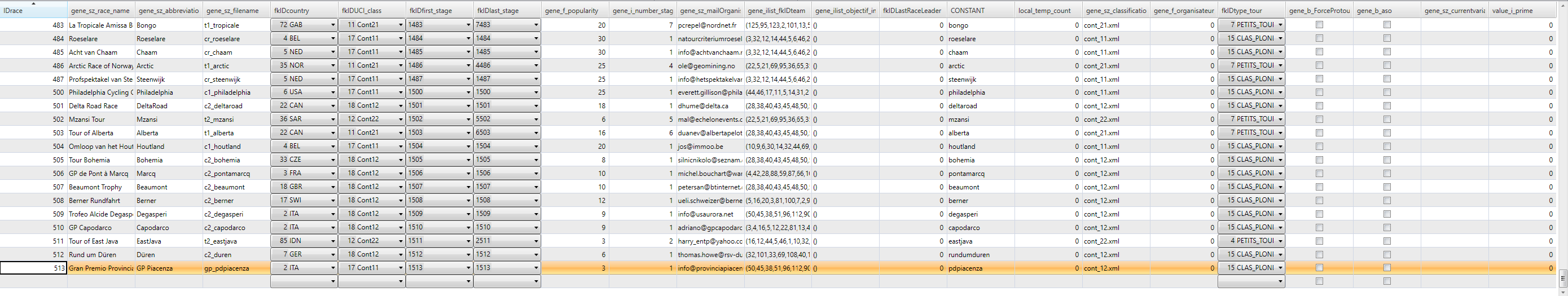The width and height of the screenshot is (1568, 296).
Task: Open type tour dropdown for Tour of East Java
Action: pyautogui.click(x=1280, y=241)
